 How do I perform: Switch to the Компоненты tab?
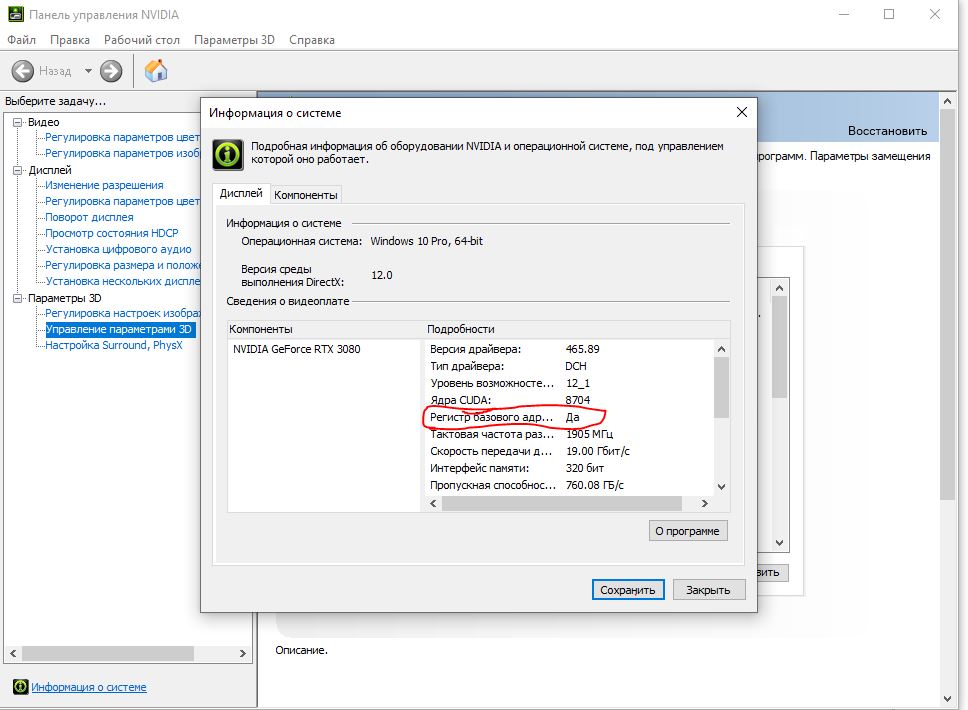click(x=306, y=195)
